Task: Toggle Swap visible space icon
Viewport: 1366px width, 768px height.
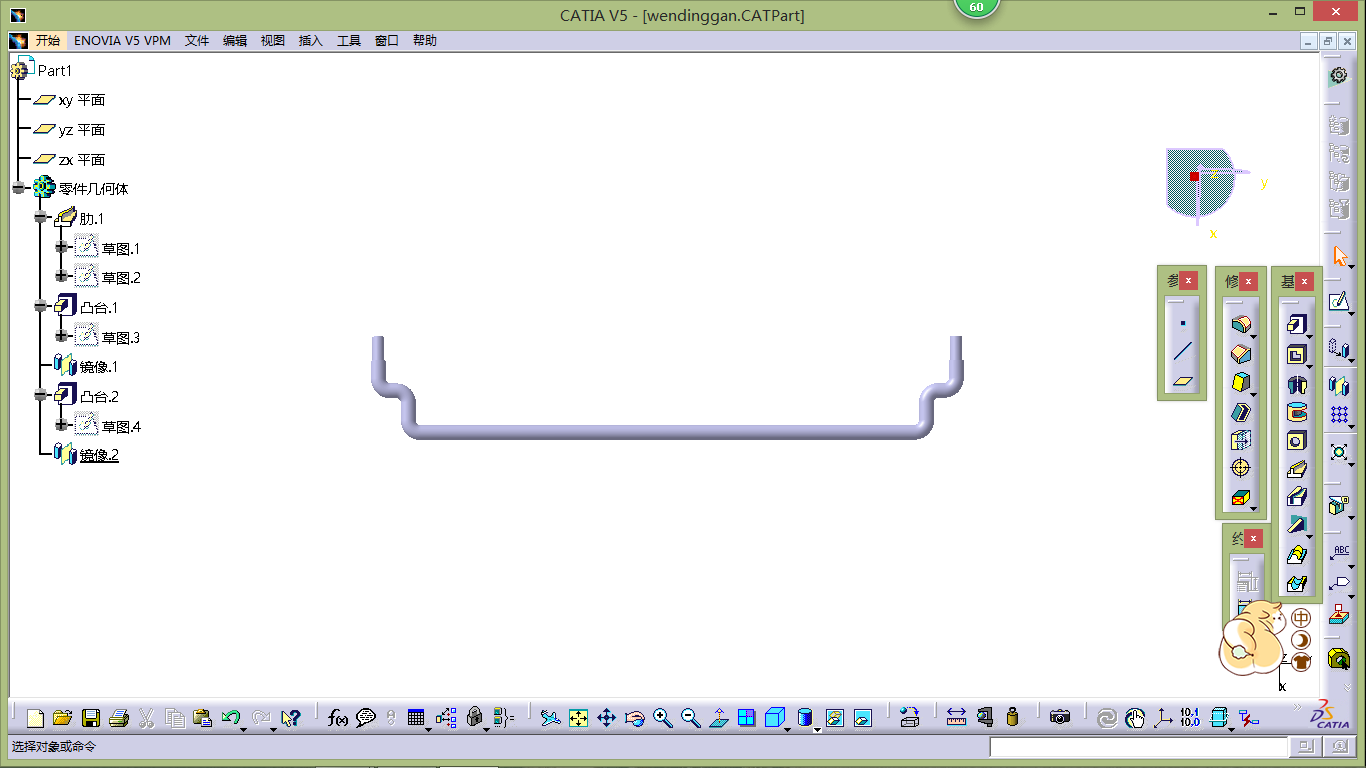Action: tap(862, 718)
